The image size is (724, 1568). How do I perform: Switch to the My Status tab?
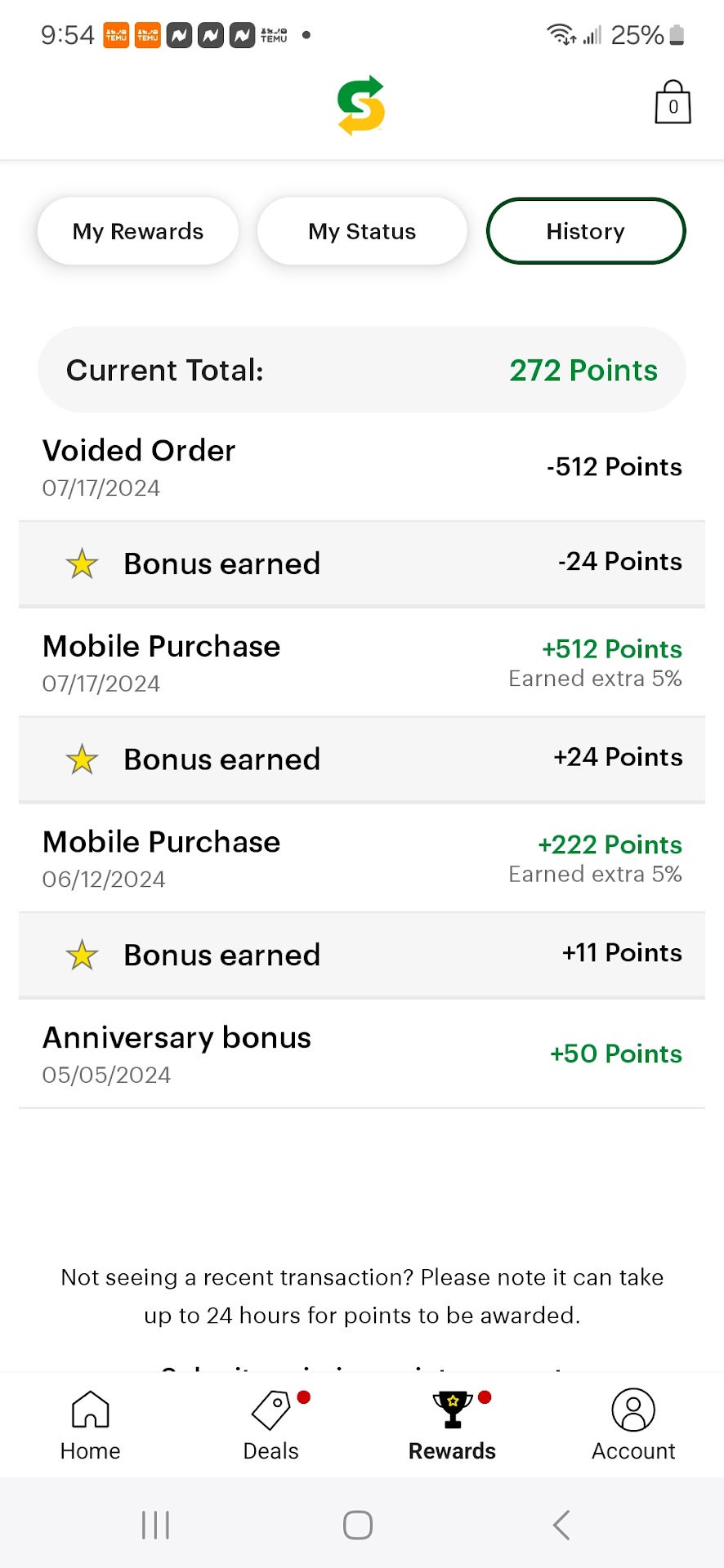362,231
